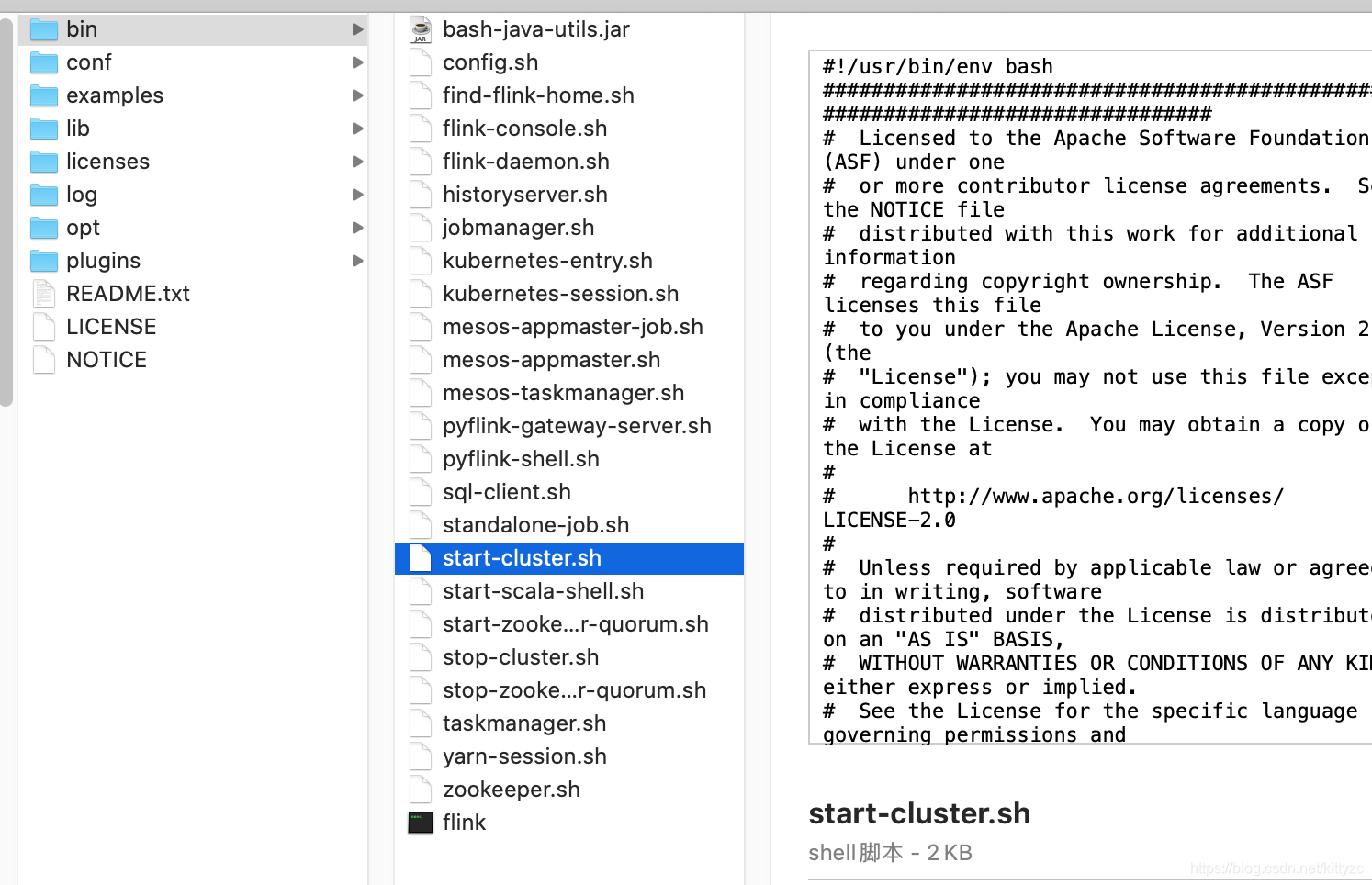Screen dimensions: 1372x885
Task: Select the log folder icon
Action: pyautogui.click(x=44, y=195)
